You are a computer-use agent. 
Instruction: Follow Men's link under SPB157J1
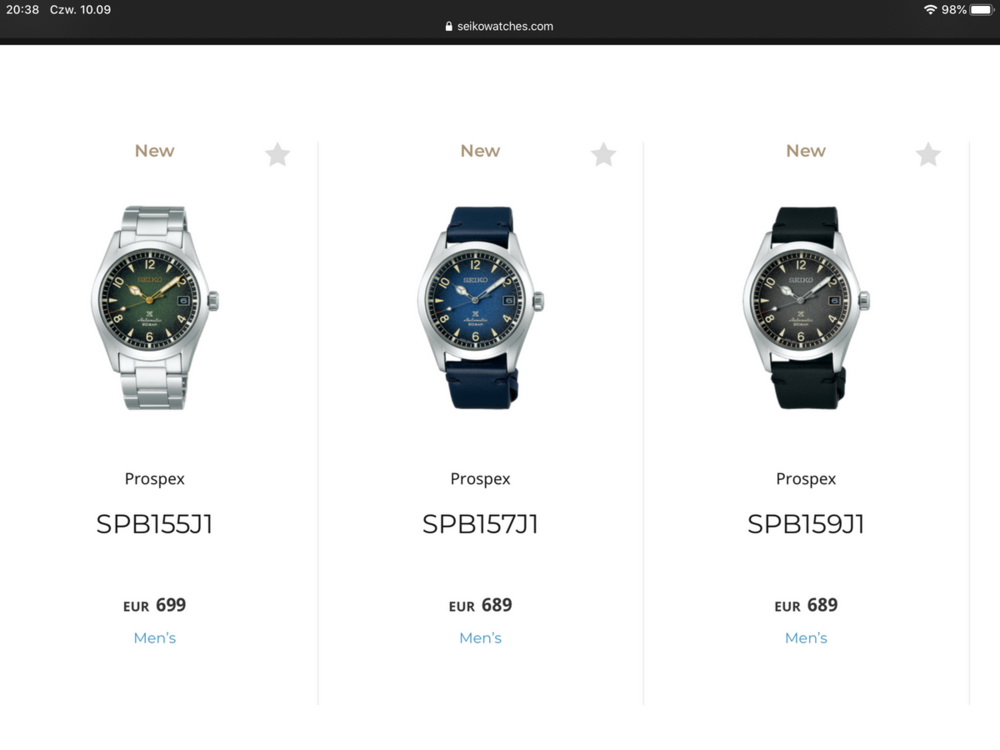click(480, 638)
